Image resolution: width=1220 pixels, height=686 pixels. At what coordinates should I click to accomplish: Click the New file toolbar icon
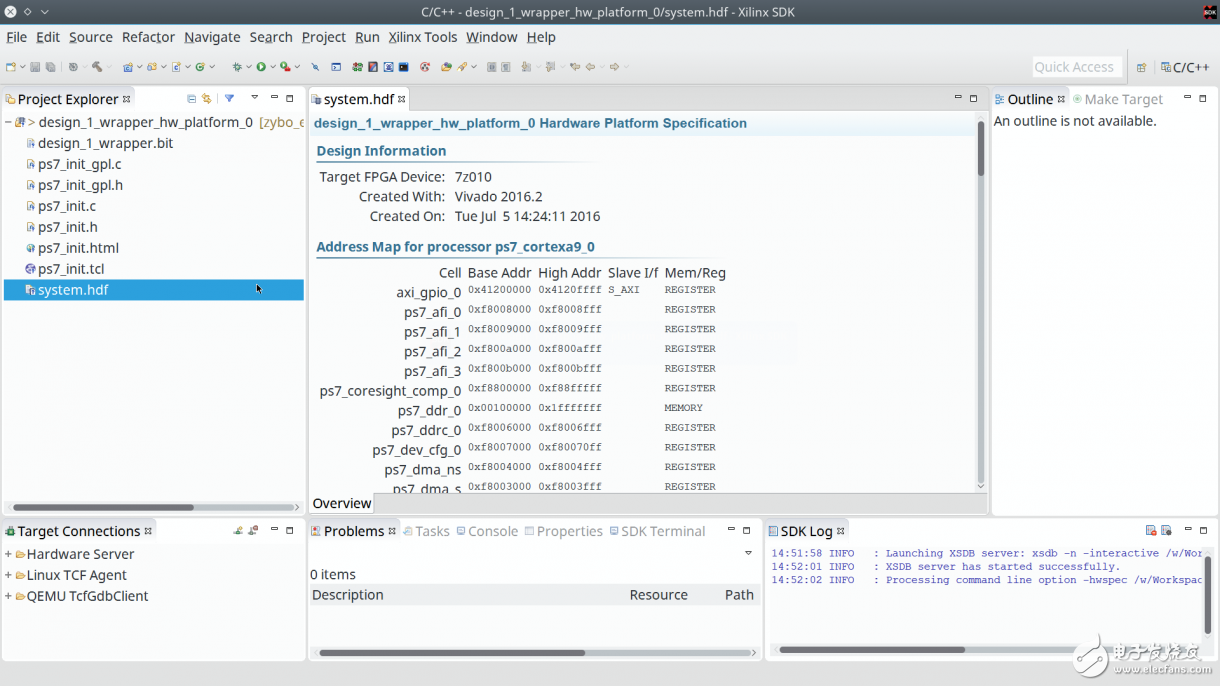click(x=11, y=67)
